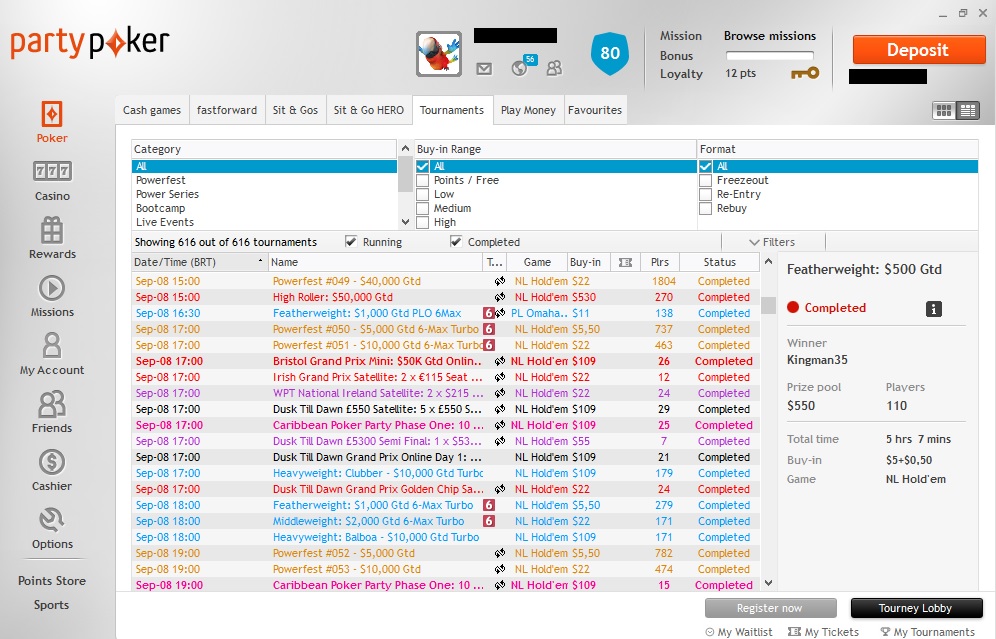This screenshot has width=996, height=639.
Task: Click the ticket column header icon
Action: [x=625, y=262]
